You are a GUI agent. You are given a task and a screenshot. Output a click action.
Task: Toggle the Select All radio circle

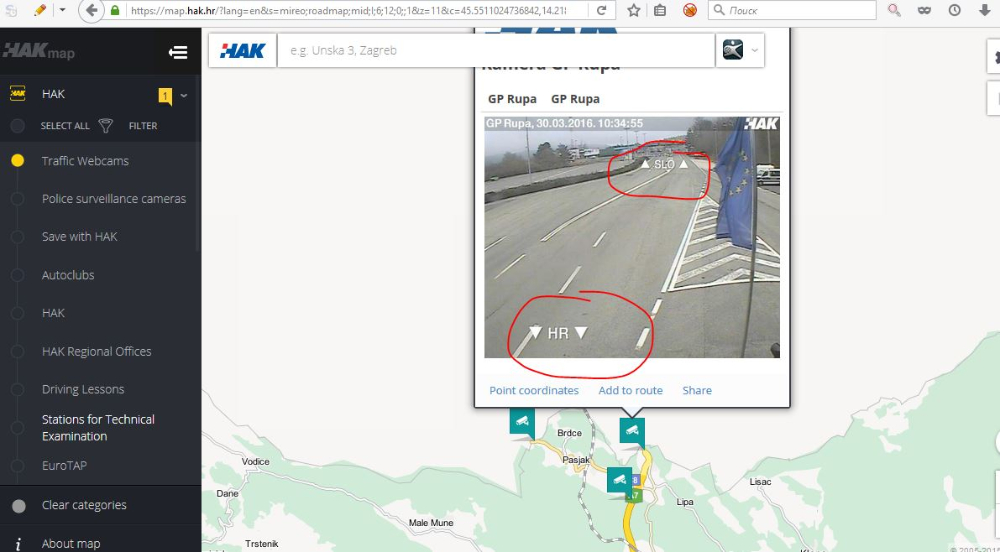tap(18, 126)
